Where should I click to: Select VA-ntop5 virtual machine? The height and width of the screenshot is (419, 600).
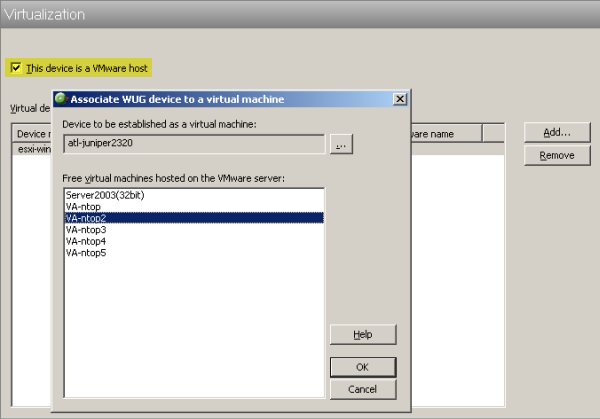click(194, 253)
